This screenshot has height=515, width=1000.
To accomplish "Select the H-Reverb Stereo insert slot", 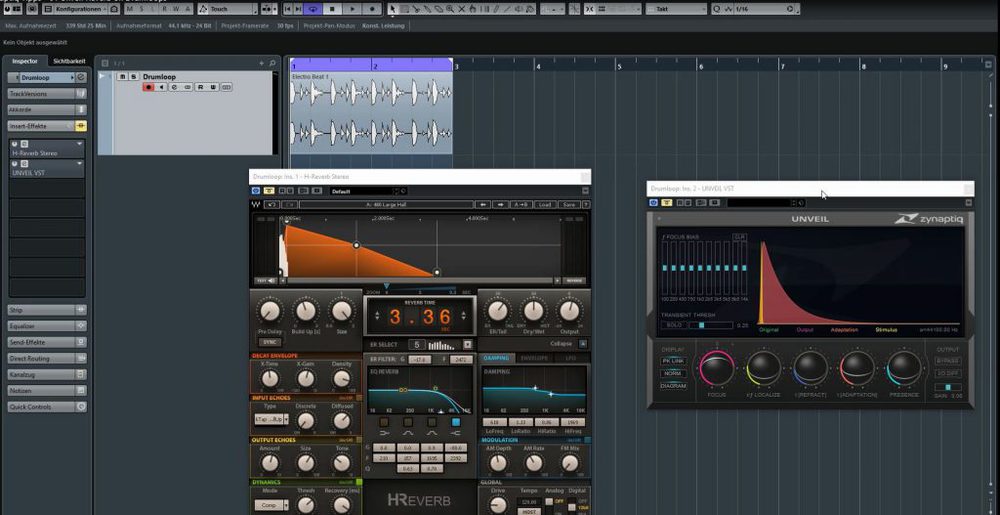I will click(x=47, y=149).
